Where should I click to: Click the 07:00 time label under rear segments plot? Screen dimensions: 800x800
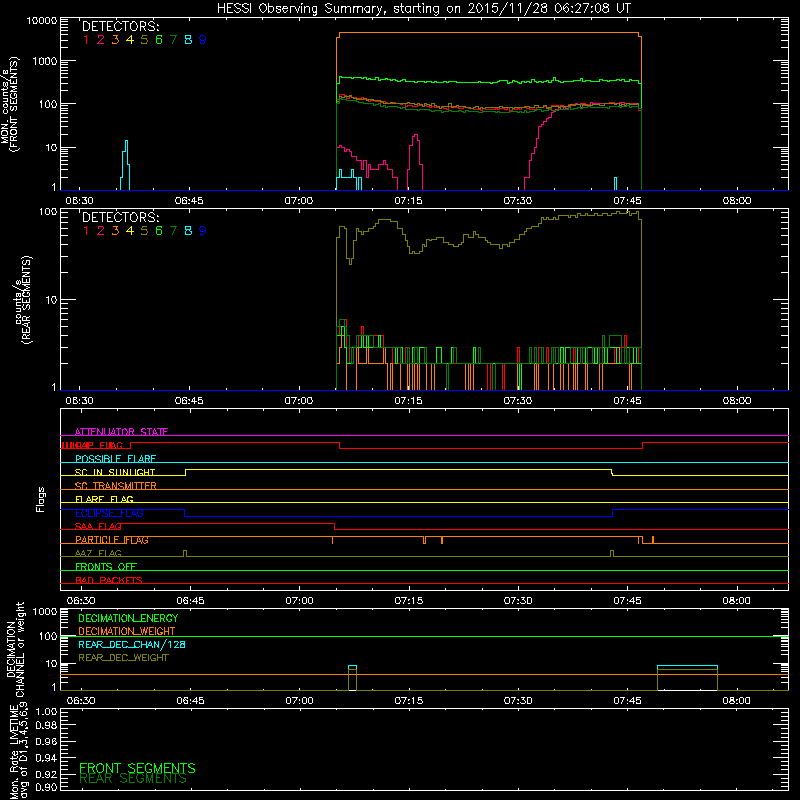[x=298, y=401]
